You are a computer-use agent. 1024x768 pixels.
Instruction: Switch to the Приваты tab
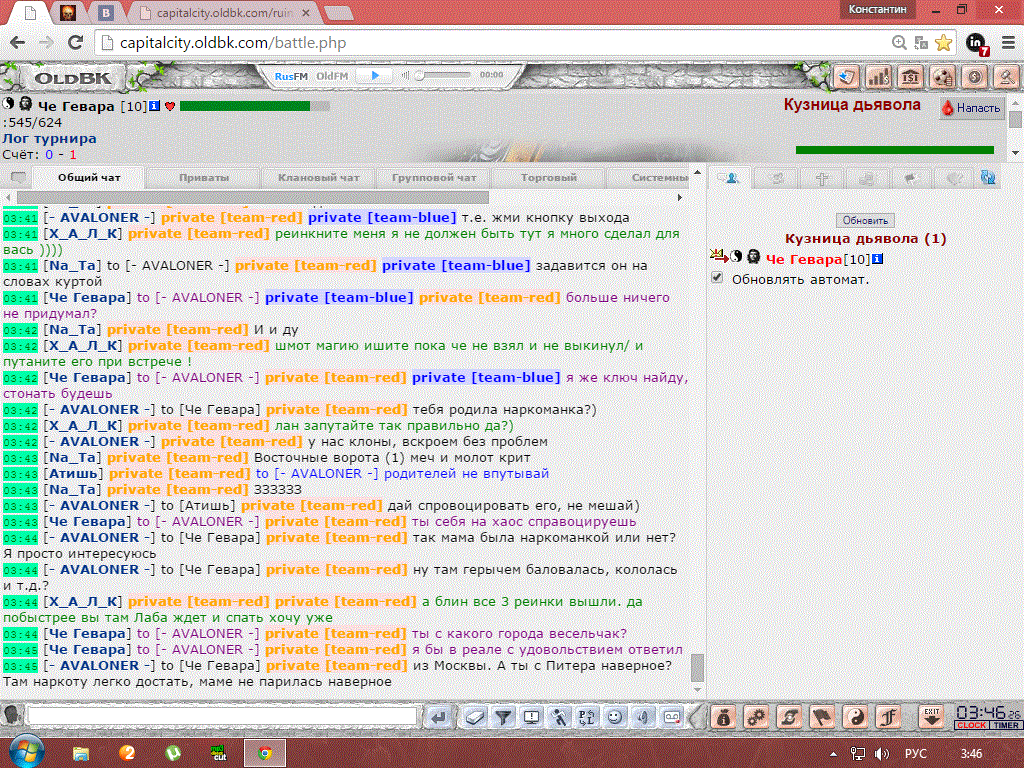[204, 177]
